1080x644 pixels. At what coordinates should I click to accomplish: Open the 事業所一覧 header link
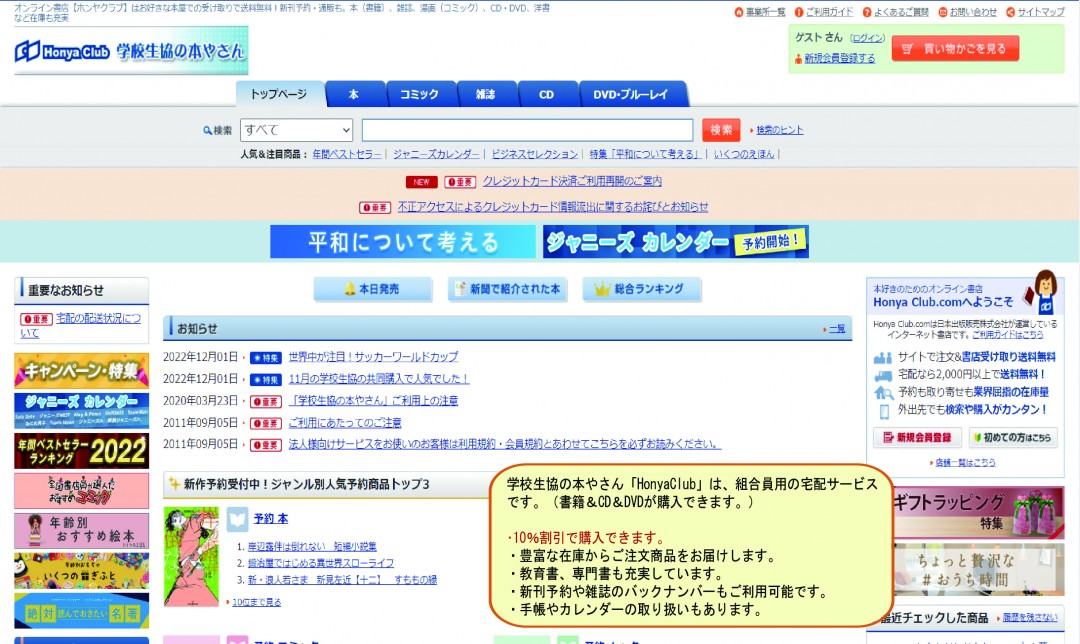point(765,12)
